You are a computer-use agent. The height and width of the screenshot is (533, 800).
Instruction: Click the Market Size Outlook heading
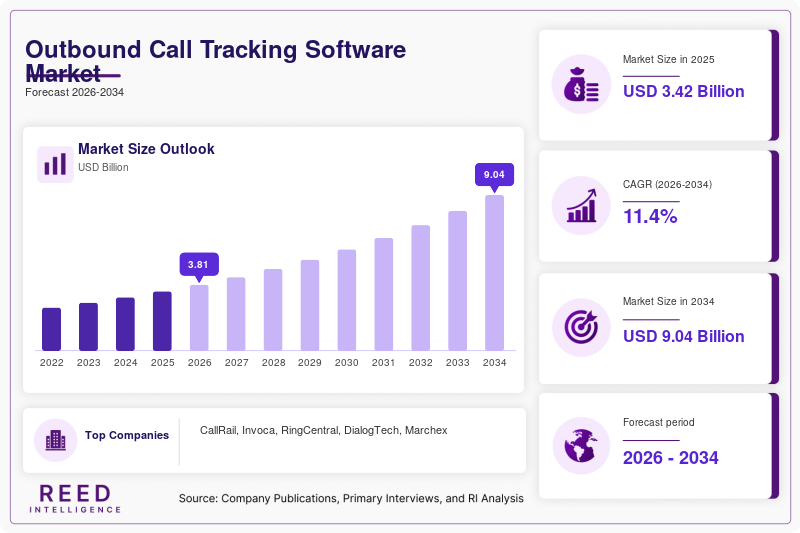click(146, 149)
